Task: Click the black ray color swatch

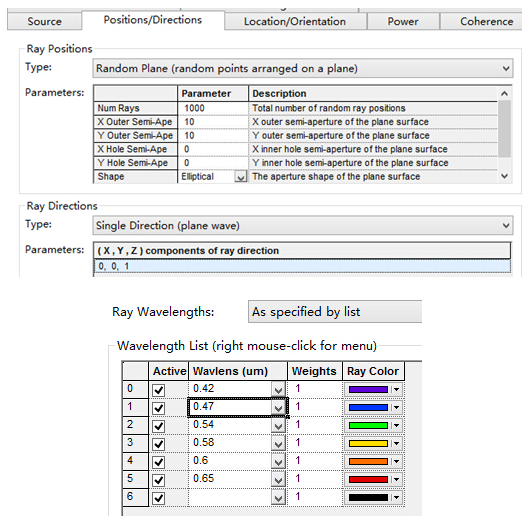Action: pos(368,497)
